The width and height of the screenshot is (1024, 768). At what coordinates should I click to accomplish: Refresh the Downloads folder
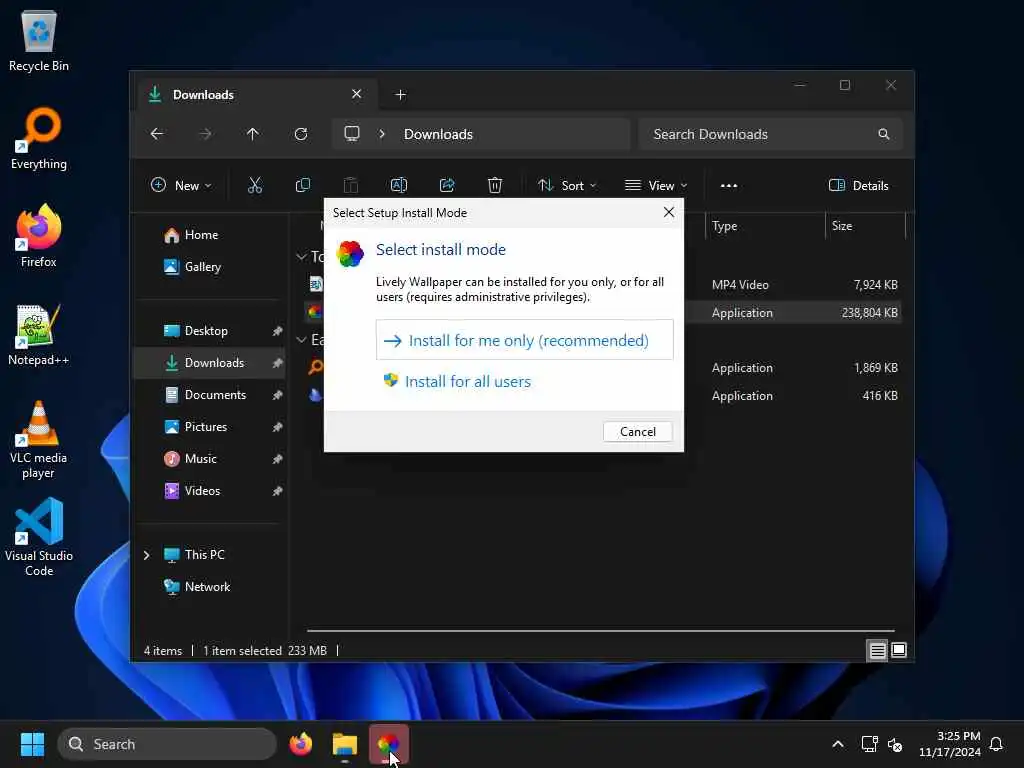(301, 134)
